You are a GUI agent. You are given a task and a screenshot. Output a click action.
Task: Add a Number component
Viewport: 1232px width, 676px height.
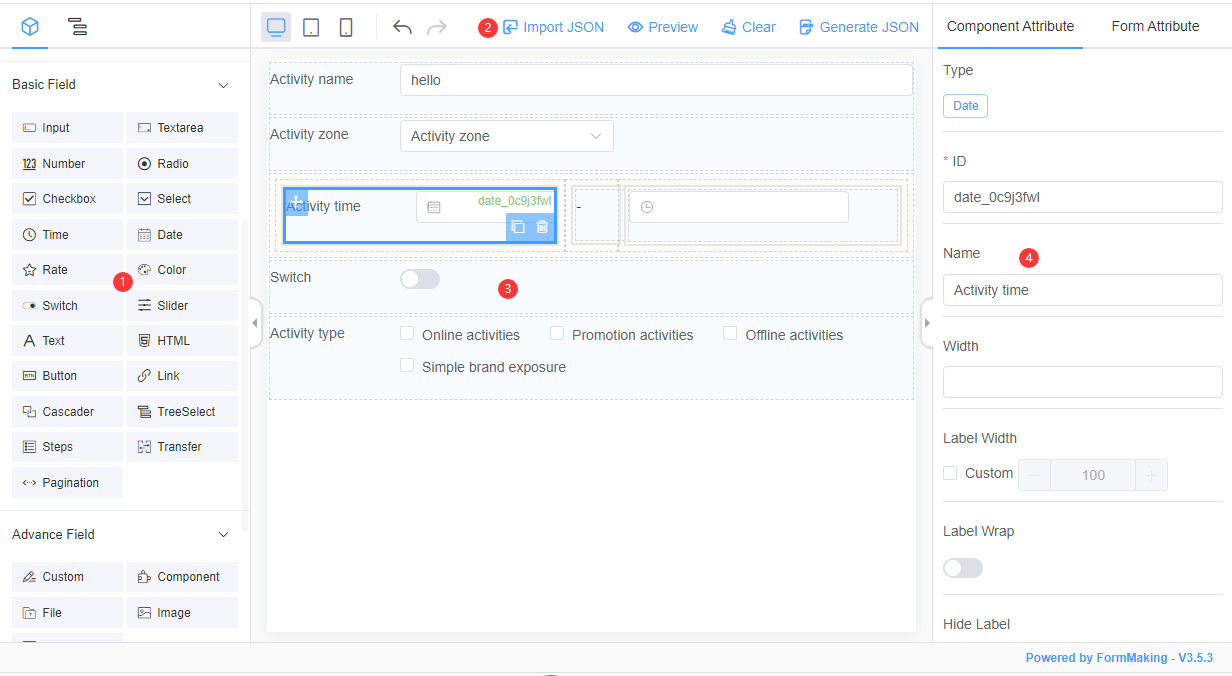[67, 164]
